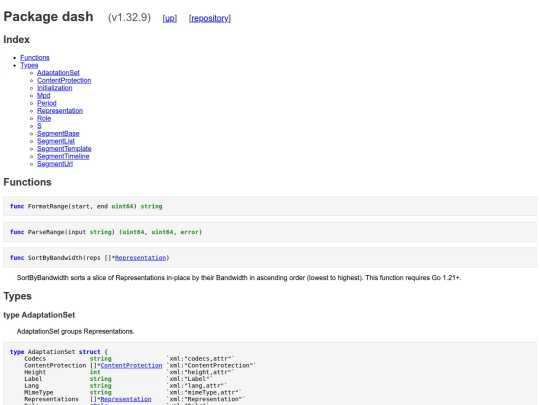Open SegmentBase index link

tap(58, 133)
